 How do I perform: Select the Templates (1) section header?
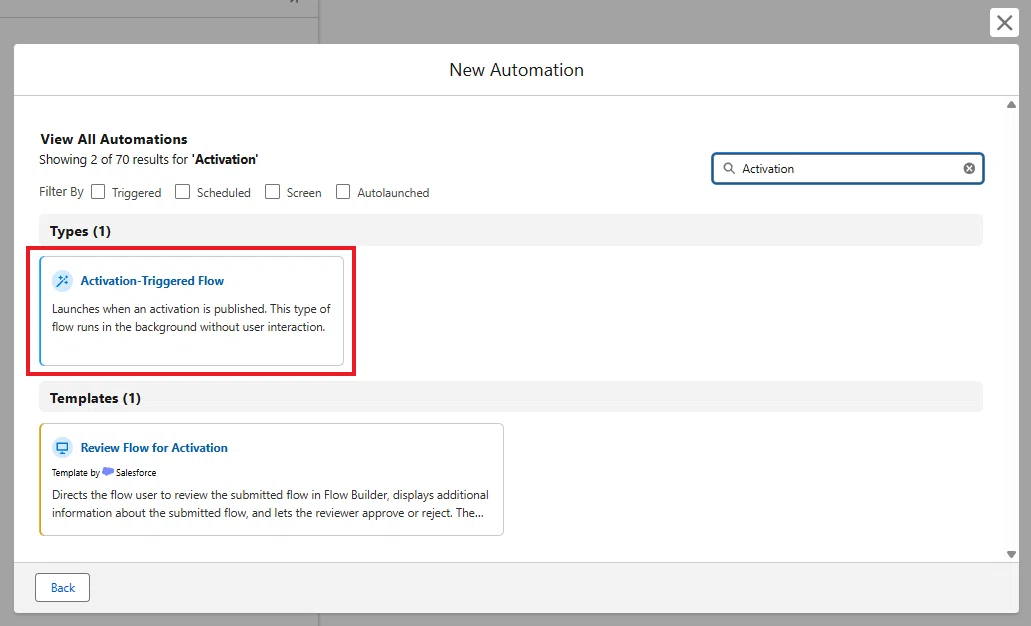point(511,398)
